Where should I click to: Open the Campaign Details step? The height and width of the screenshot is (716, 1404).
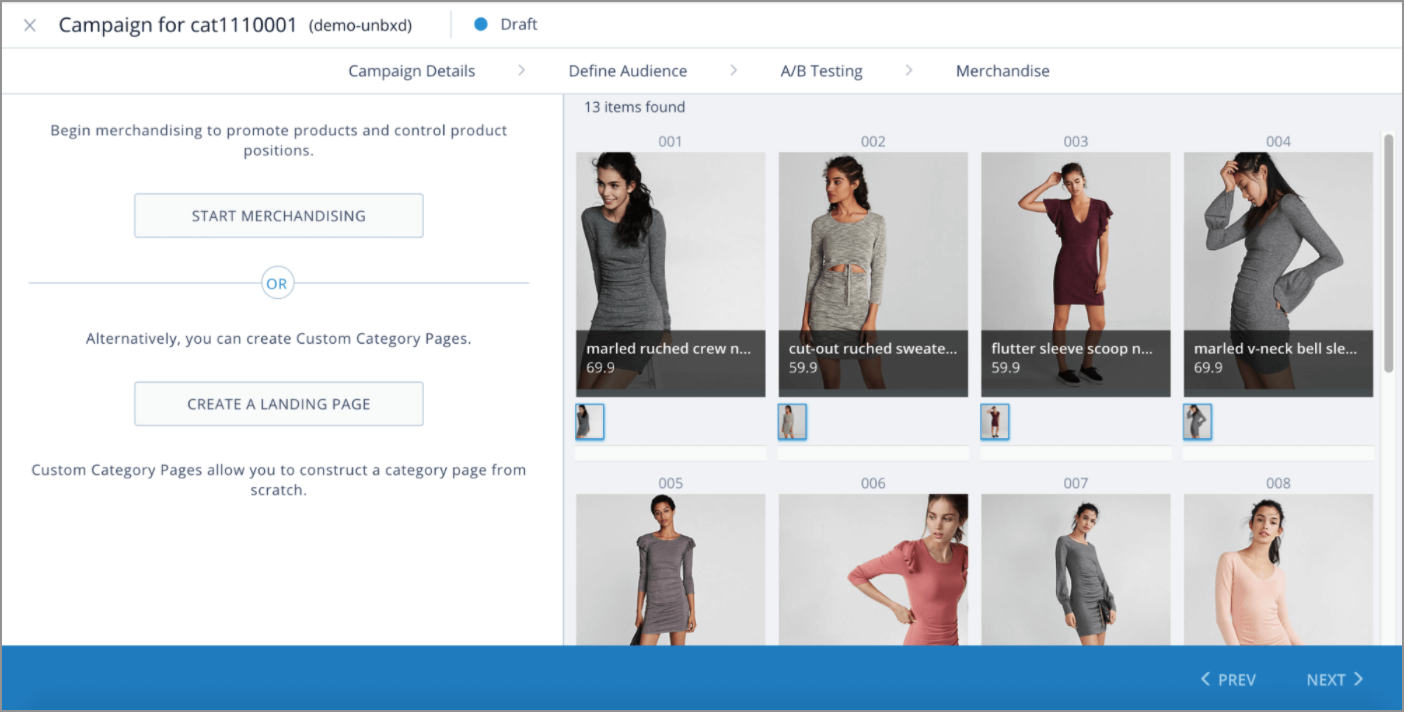coord(412,71)
